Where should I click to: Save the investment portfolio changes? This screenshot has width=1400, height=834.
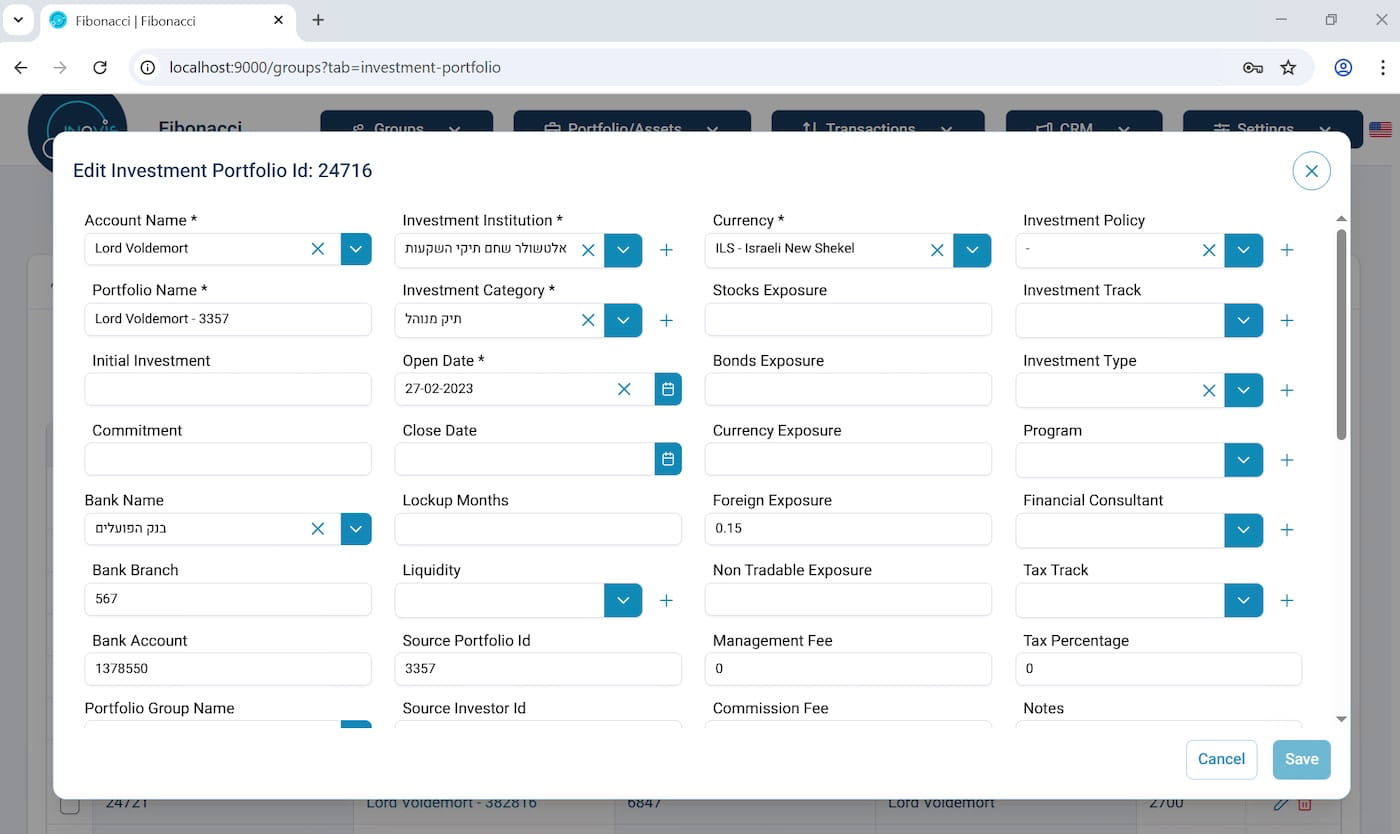(1301, 759)
